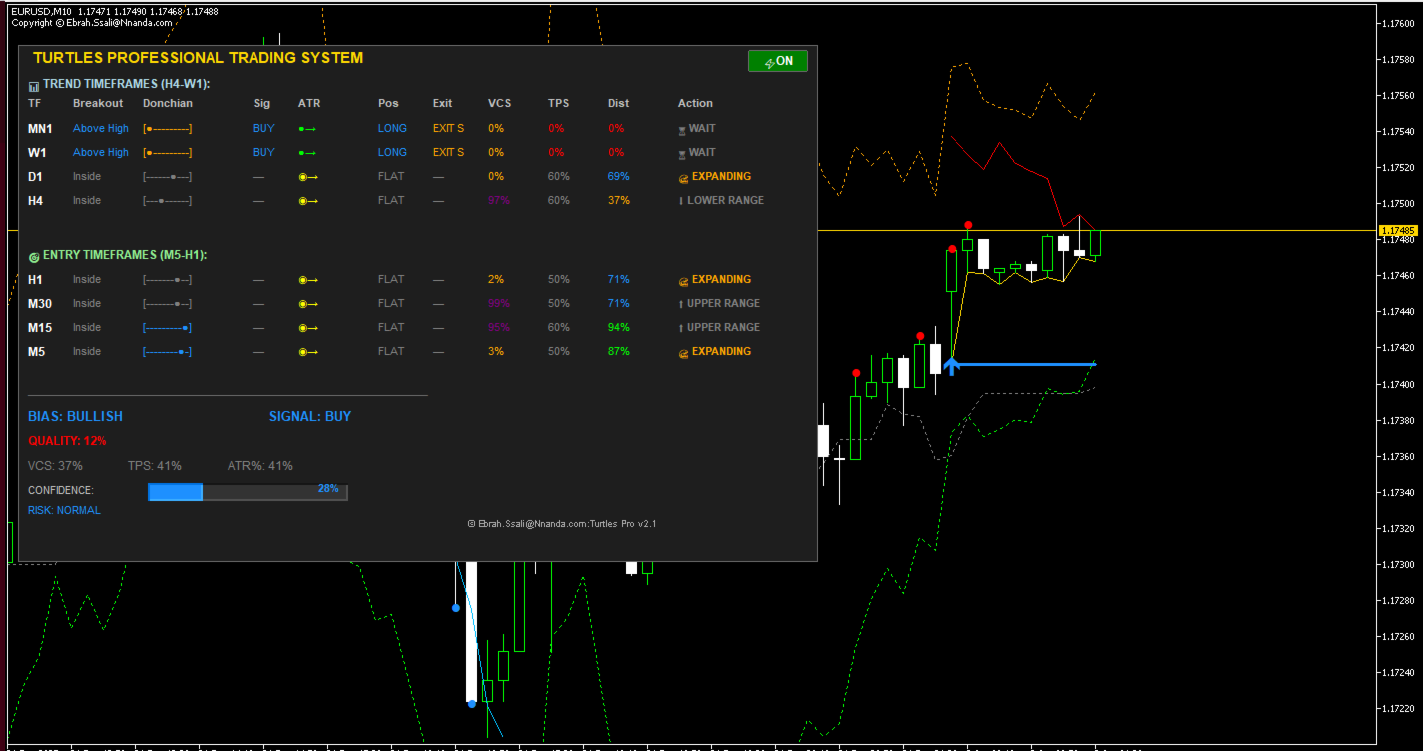Click the 94% Dist value in M15 row
This screenshot has height=751, width=1423.
coord(618,327)
